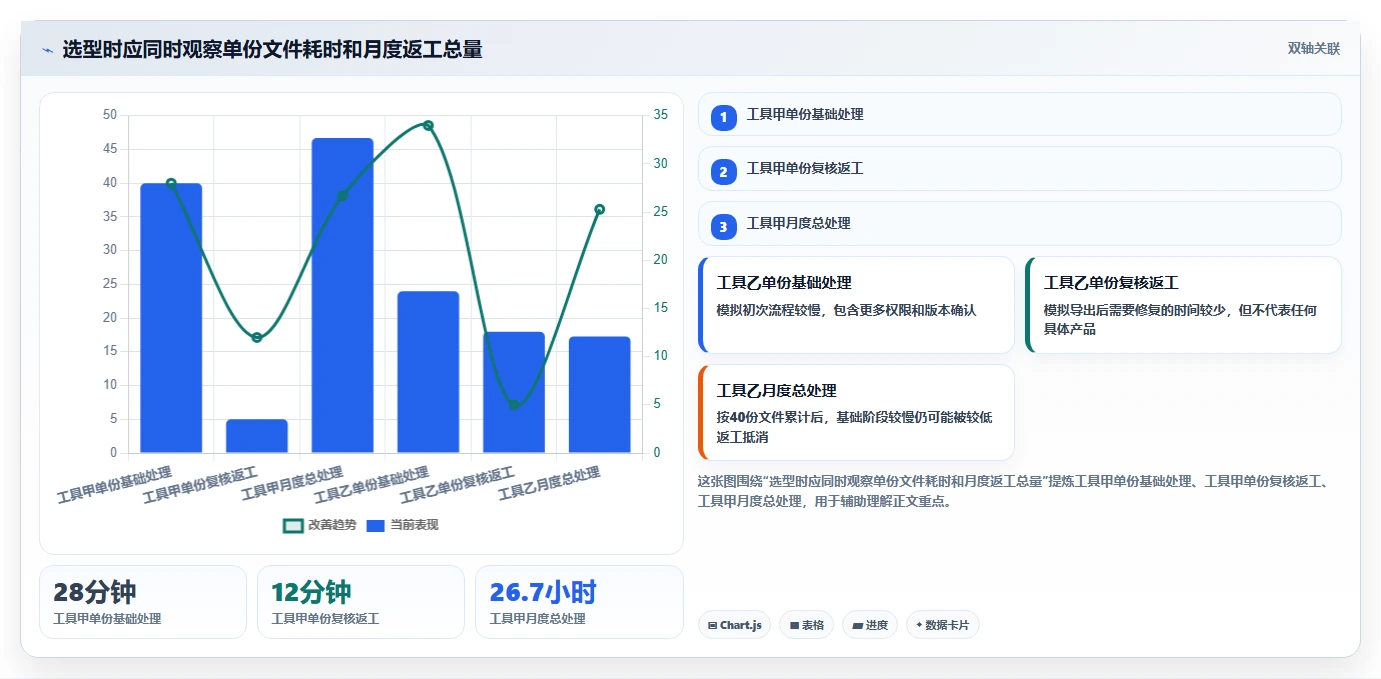Open list item 工具甲月度总处理
The image size is (1381, 679).
pos(1019,223)
